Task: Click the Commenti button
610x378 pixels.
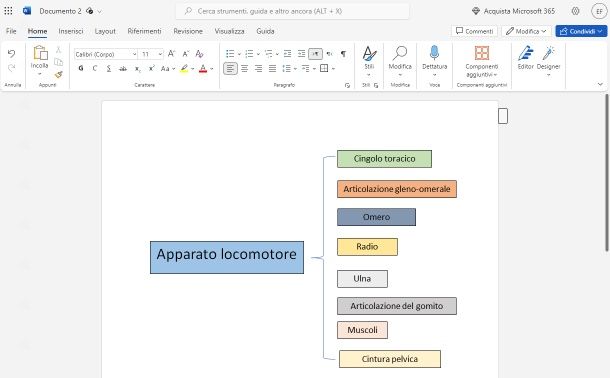Action: coord(475,31)
